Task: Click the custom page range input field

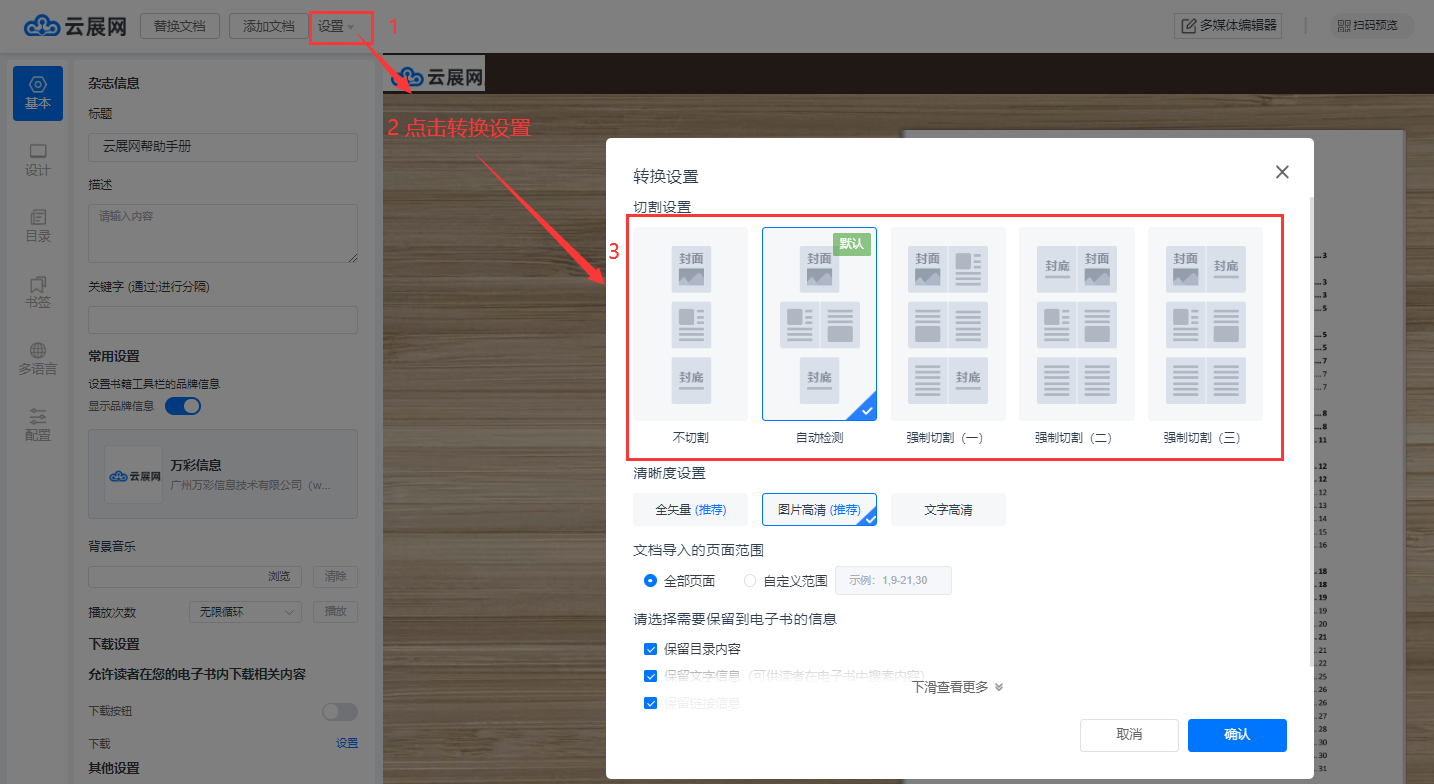Action: 892,580
